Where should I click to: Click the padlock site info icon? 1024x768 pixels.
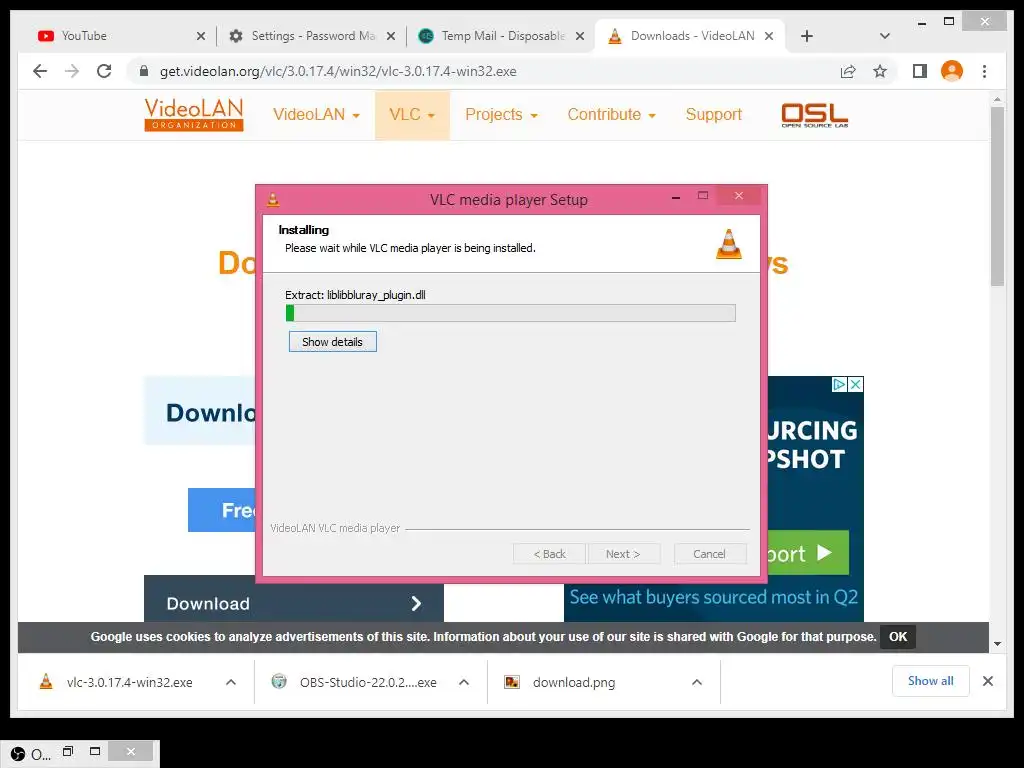tap(144, 71)
